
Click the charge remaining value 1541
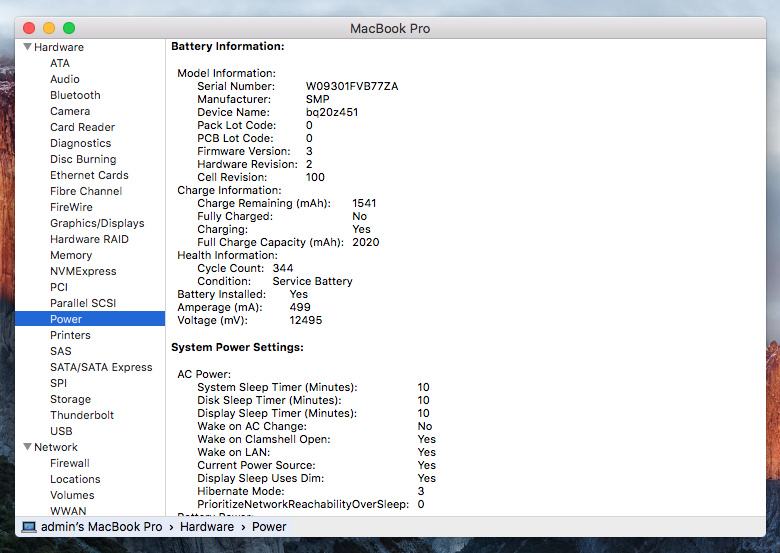[x=364, y=203]
